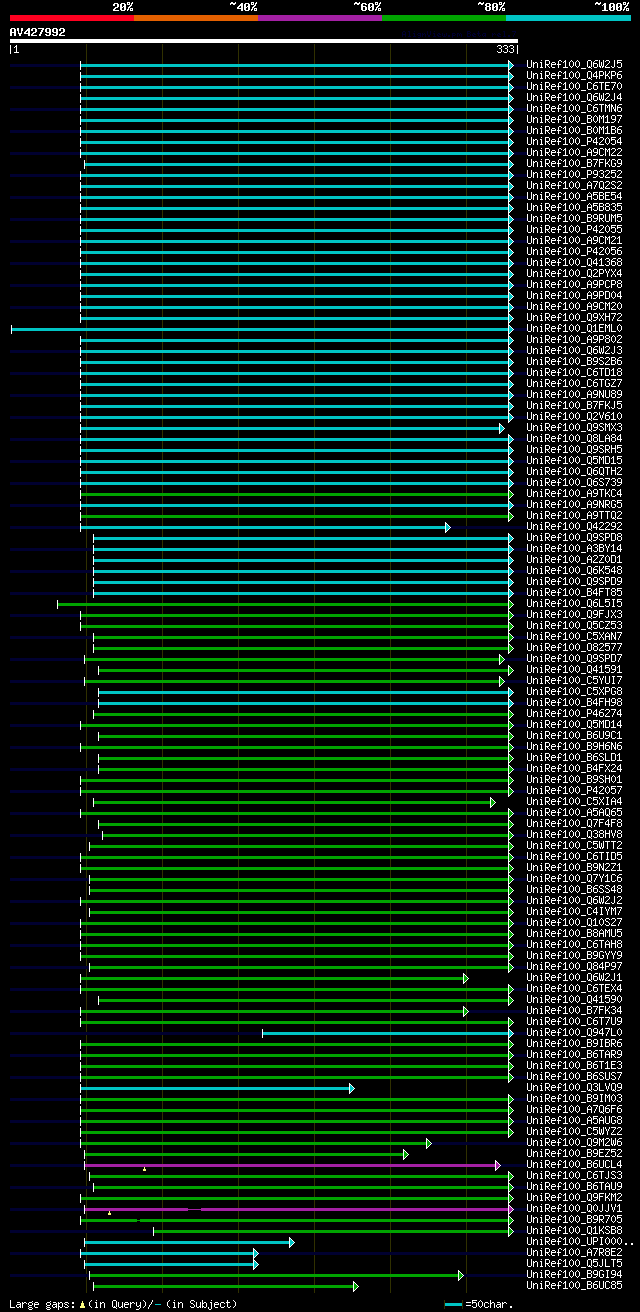This screenshot has height=1312, width=640.
Task: Open hit UniRef100_Q9SPD7
Action: pyautogui.click(x=574, y=658)
